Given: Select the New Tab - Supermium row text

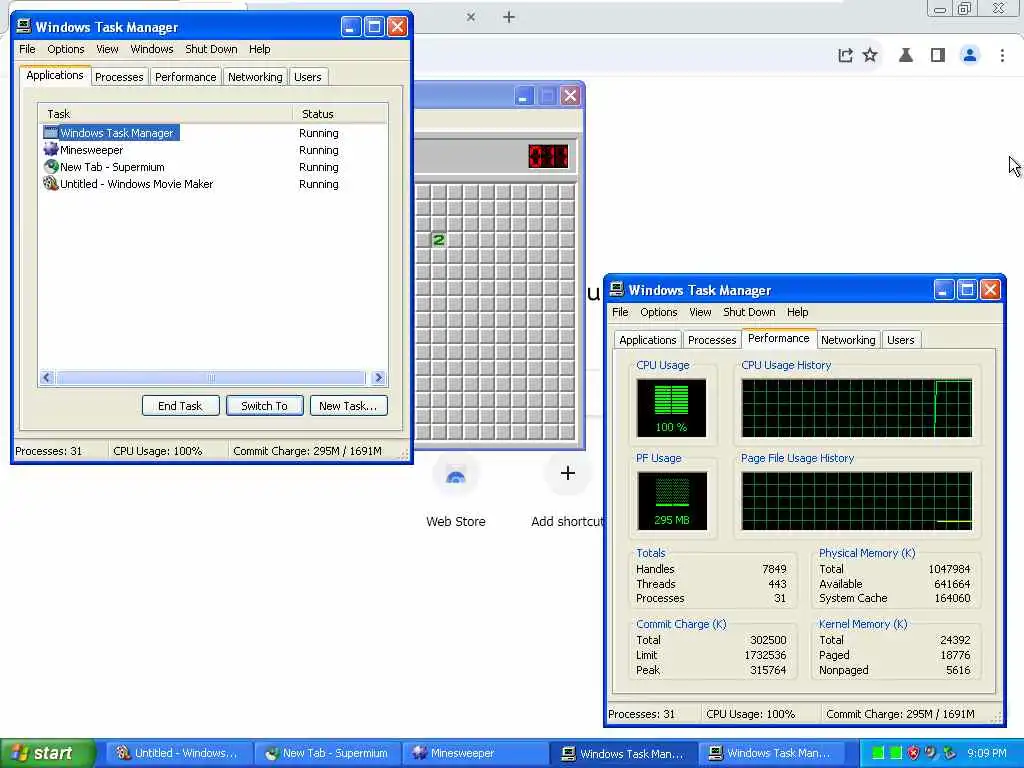Looking at the screenshot, I should tap(112, 167).
